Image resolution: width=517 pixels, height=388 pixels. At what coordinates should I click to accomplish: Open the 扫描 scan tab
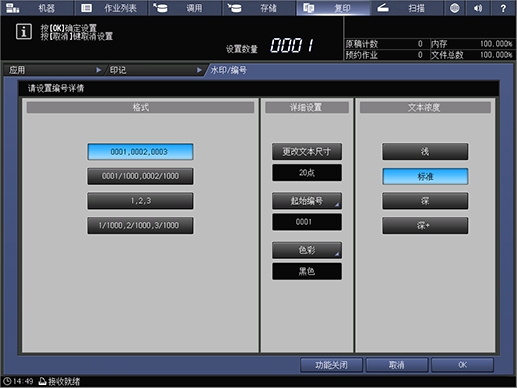click(407, 8)
